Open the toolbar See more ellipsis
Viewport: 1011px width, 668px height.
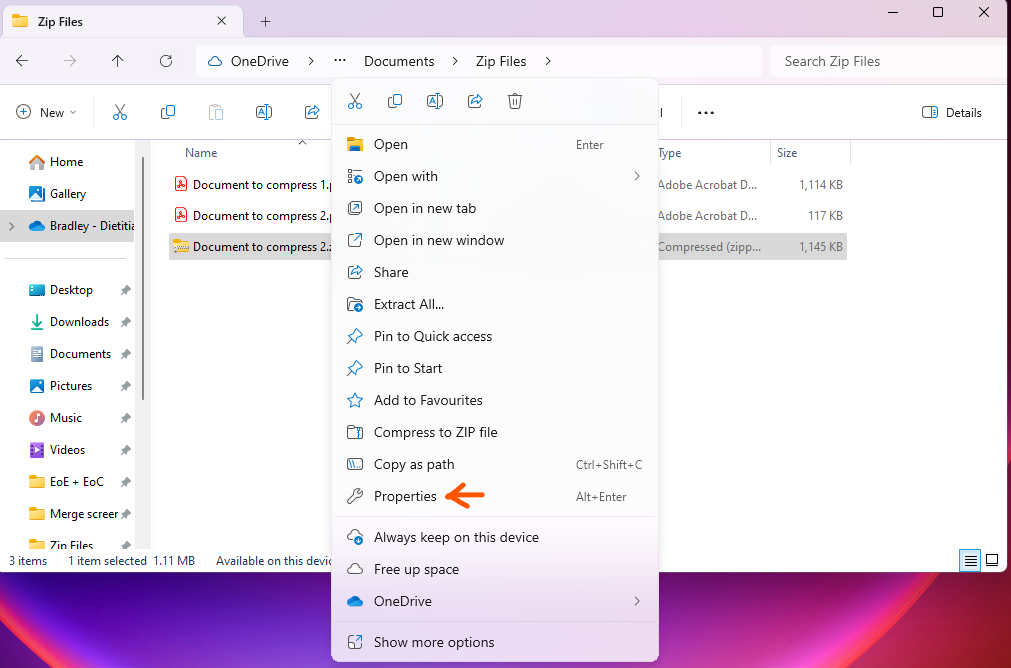(x=706, y=113)
